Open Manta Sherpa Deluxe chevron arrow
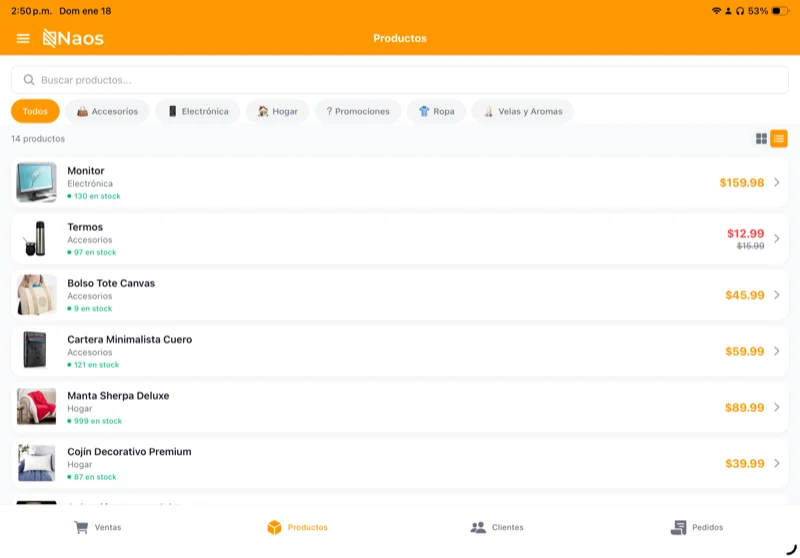 coord(777,407)
